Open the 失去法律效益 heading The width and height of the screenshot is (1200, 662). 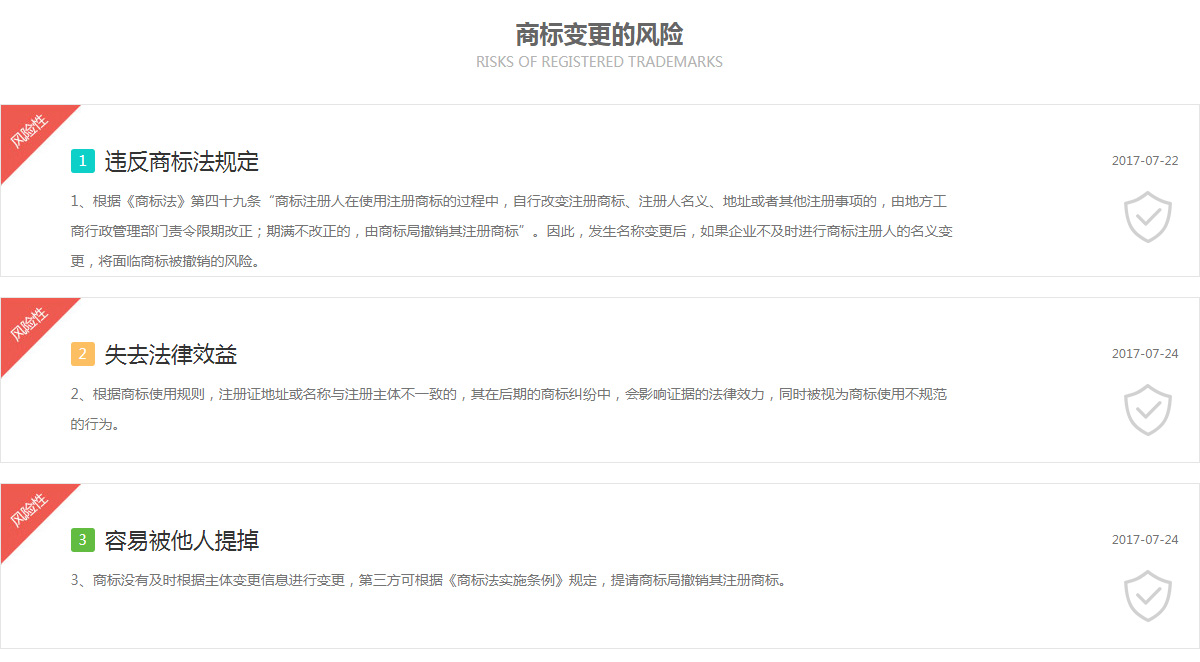click(x=171, y=354)
